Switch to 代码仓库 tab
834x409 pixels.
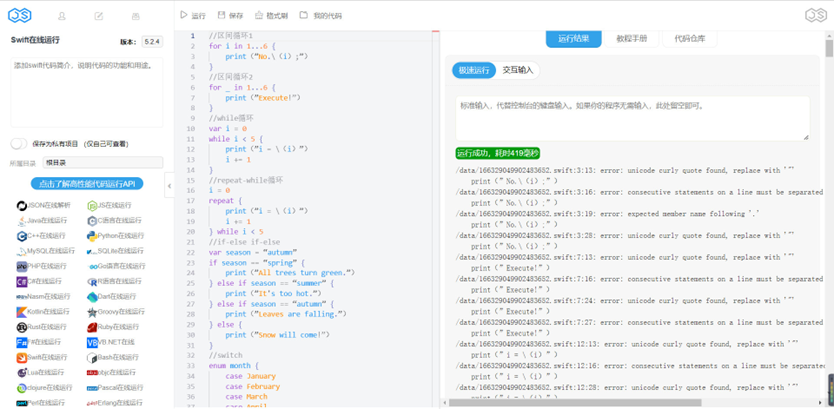pos(689,39)
